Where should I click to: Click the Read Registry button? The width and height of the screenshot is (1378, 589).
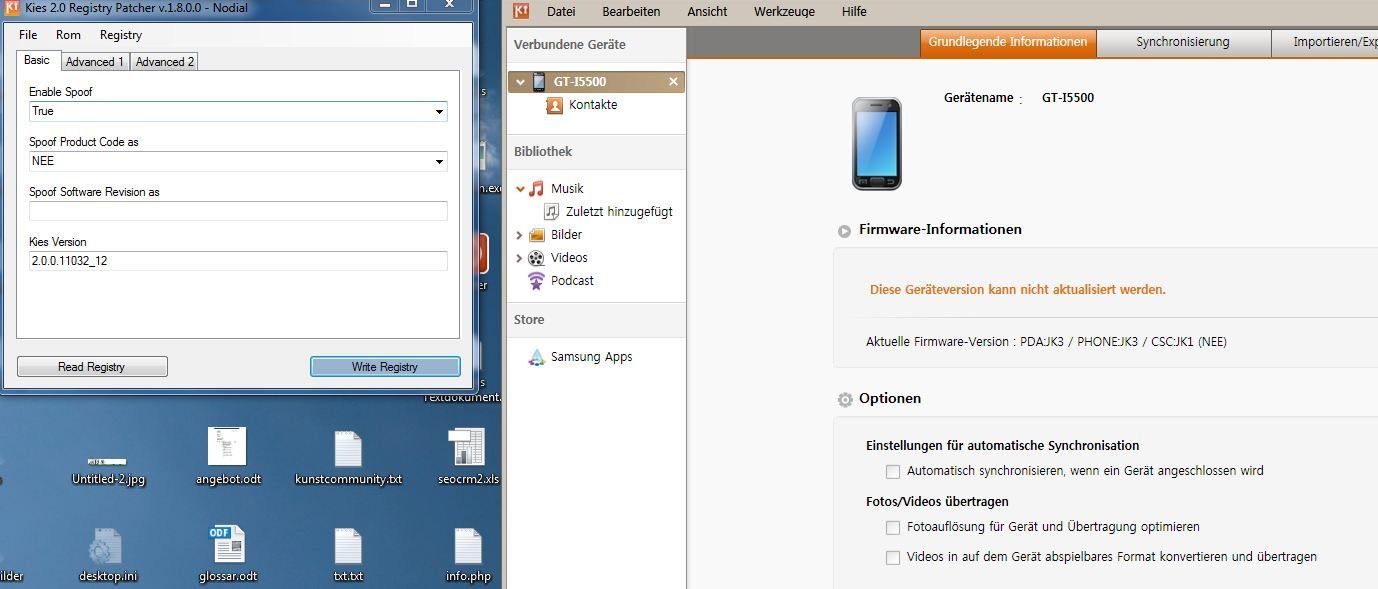[92, 367]
